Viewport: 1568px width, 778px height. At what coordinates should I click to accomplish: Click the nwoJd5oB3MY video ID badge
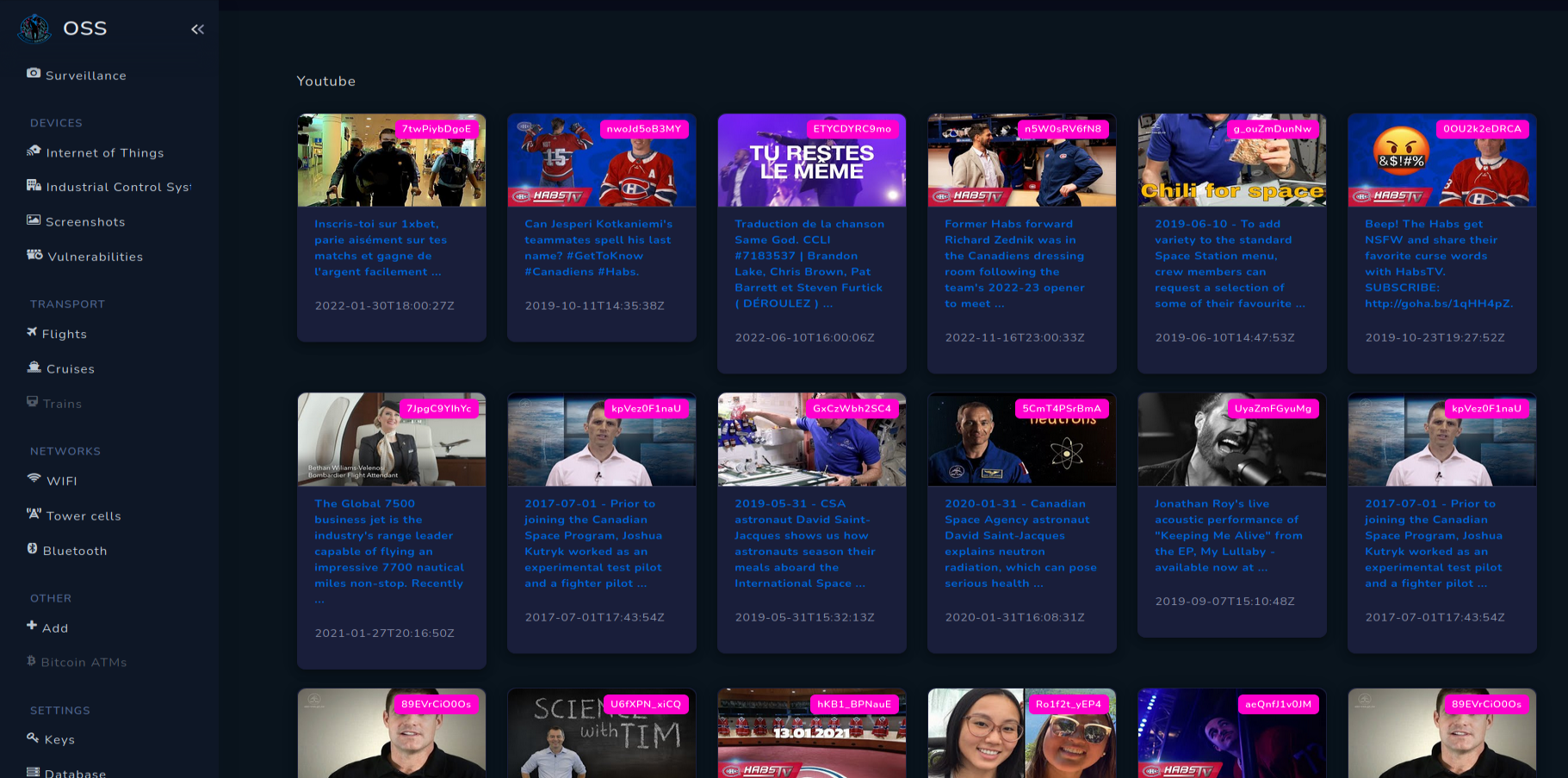(x=644, y=129)
